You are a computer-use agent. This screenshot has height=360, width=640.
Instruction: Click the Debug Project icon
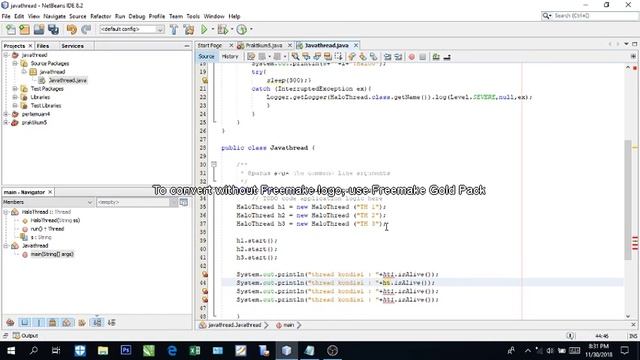222,29
